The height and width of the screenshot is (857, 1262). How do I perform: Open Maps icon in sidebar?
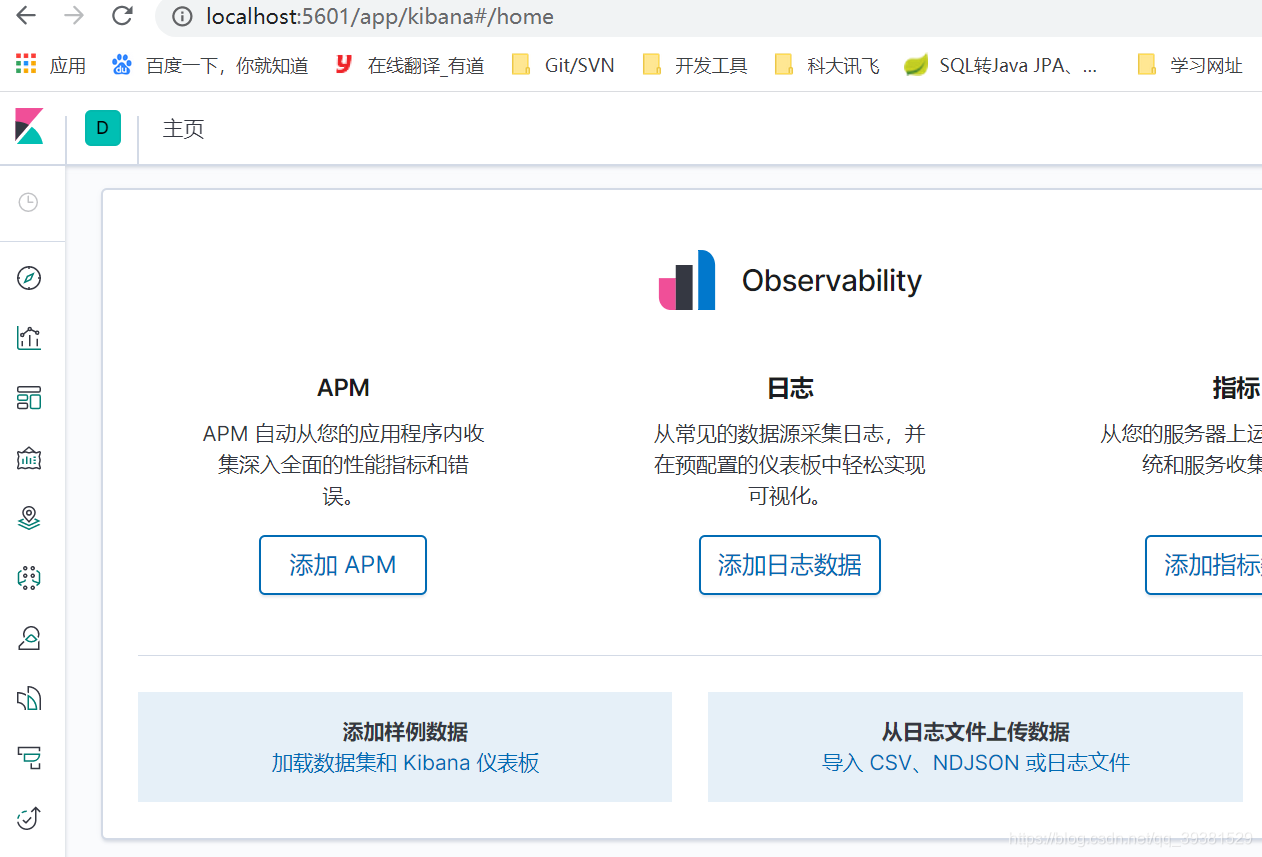pos(29,518)
